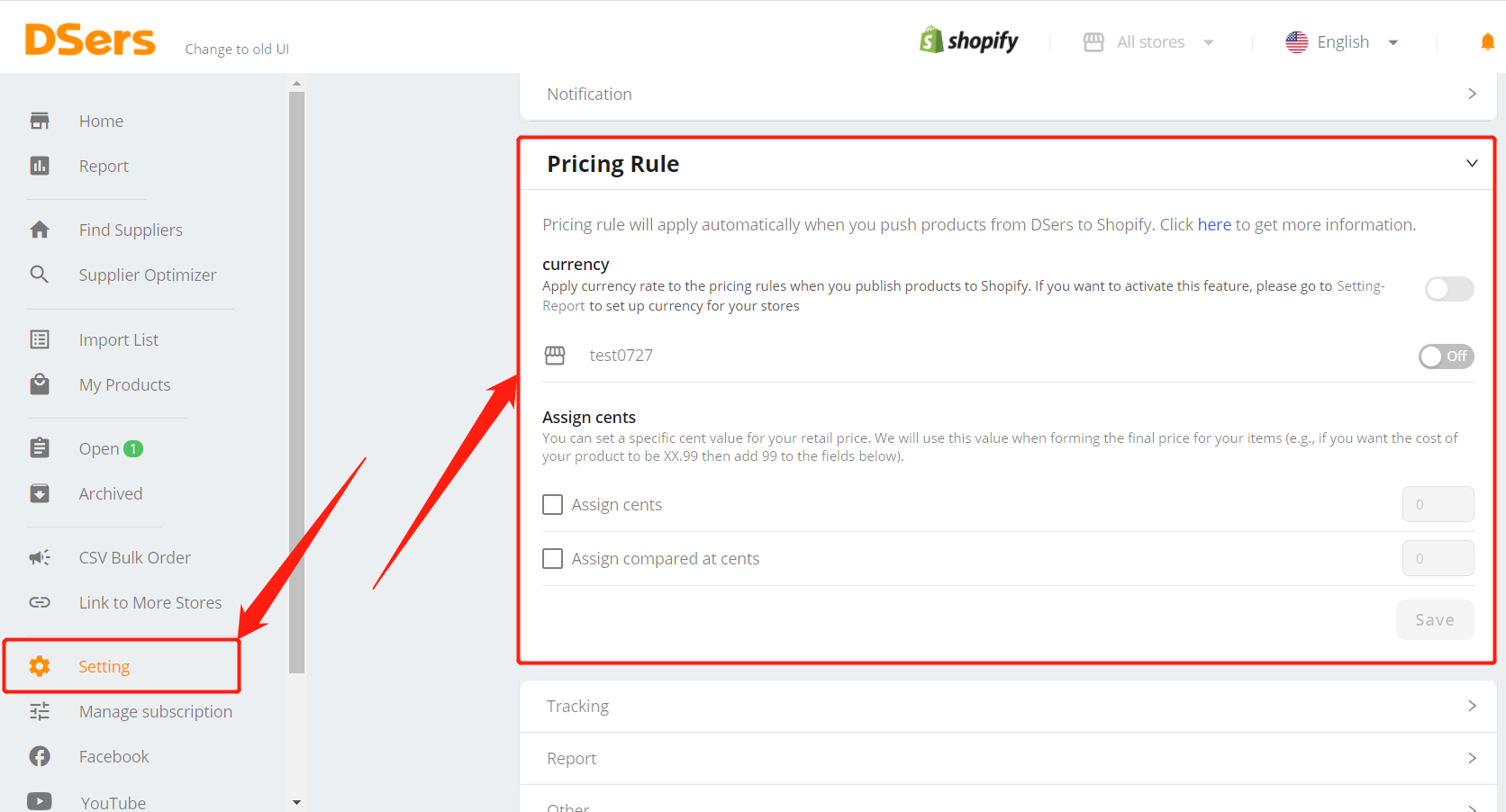Open Import List from sidebar menu
This screenshot has width=1506, height=812.
pyautogui.click(x=119, y=339)
